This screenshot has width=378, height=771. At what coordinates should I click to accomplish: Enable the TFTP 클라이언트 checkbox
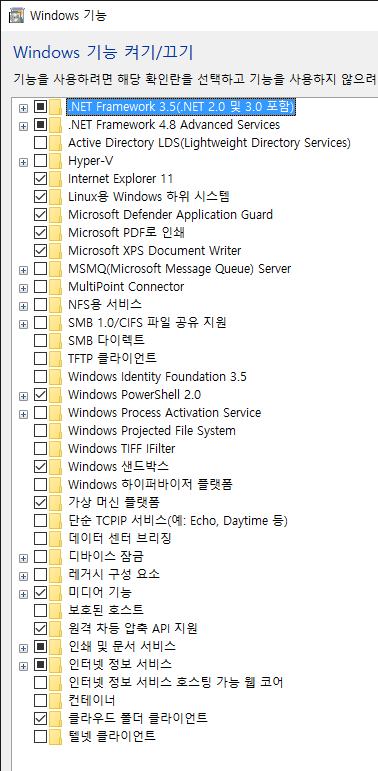click(40, 358)
